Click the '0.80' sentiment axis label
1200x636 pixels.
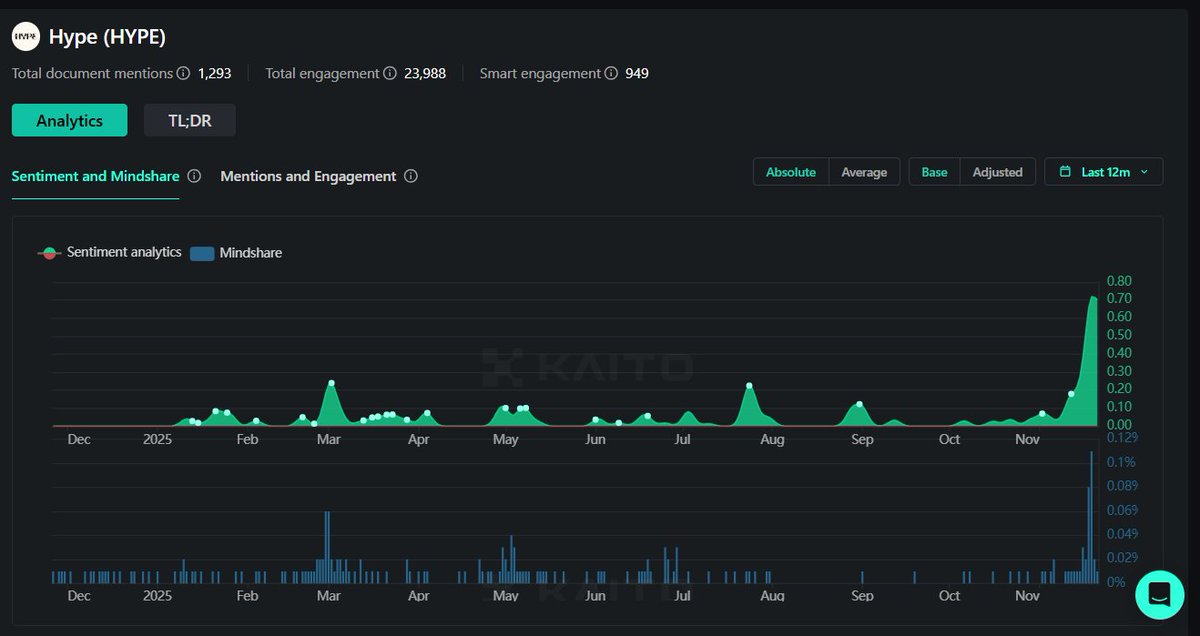[x=1119, y=281]
